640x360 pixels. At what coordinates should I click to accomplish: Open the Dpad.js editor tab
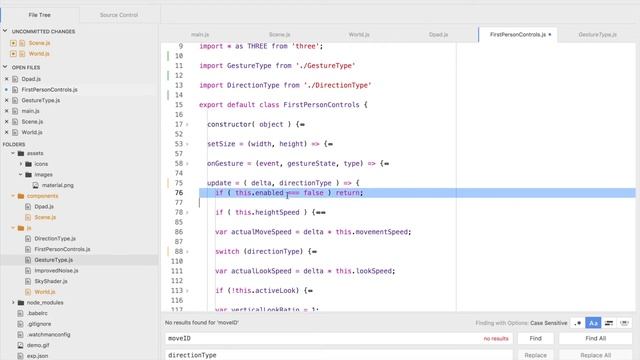[x=438, y=35]
